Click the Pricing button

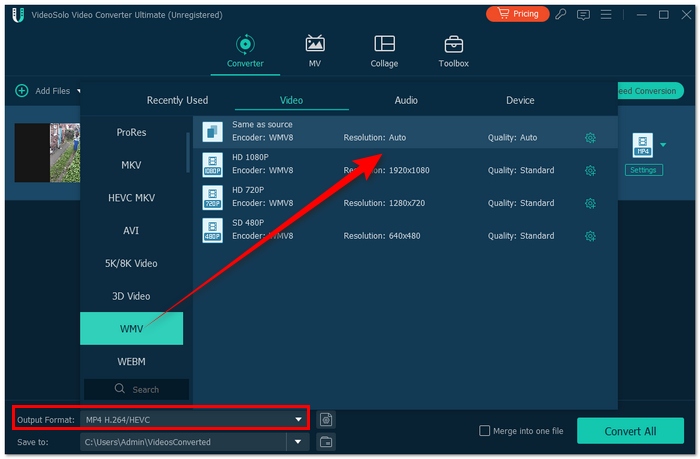coord(517,14)
